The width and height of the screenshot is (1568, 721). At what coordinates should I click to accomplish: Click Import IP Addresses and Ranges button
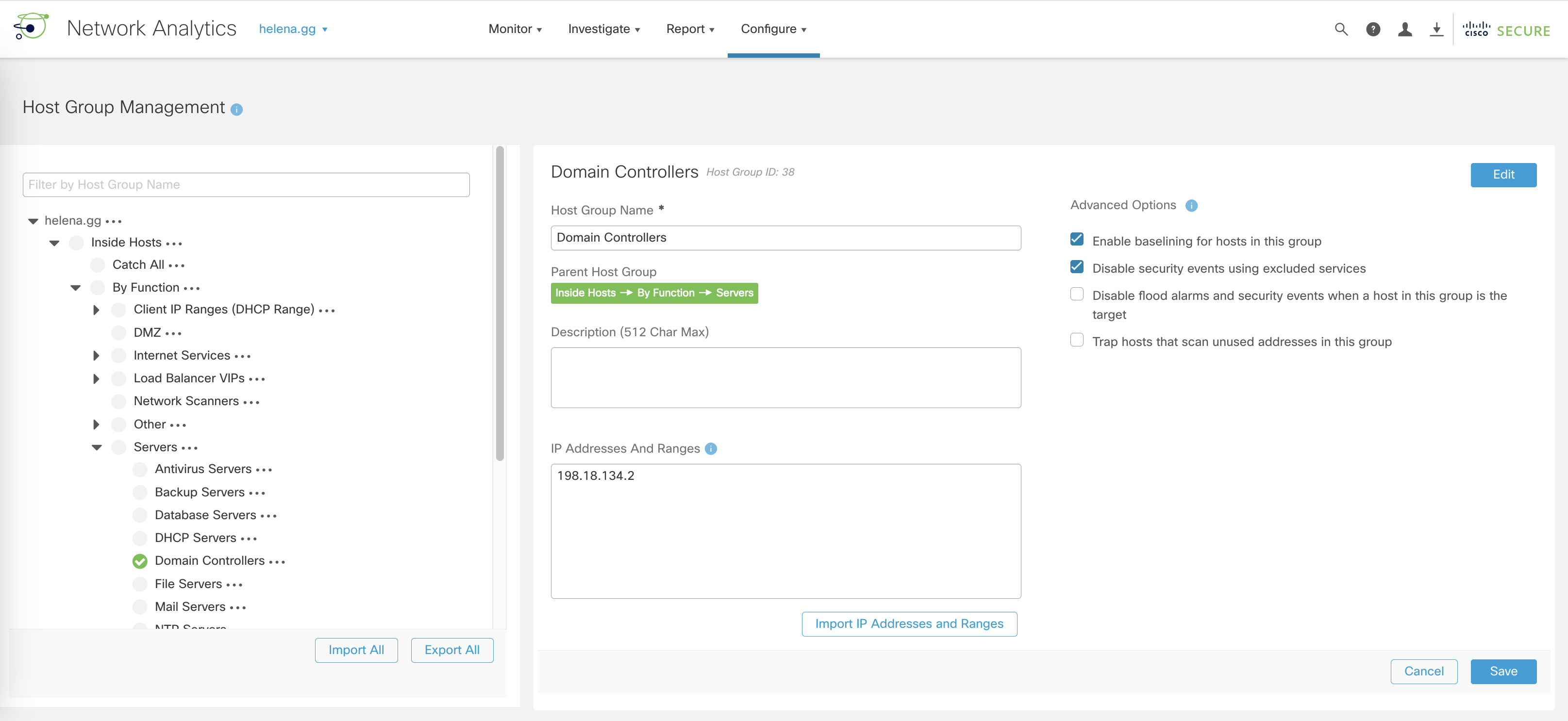pos(909,623)
